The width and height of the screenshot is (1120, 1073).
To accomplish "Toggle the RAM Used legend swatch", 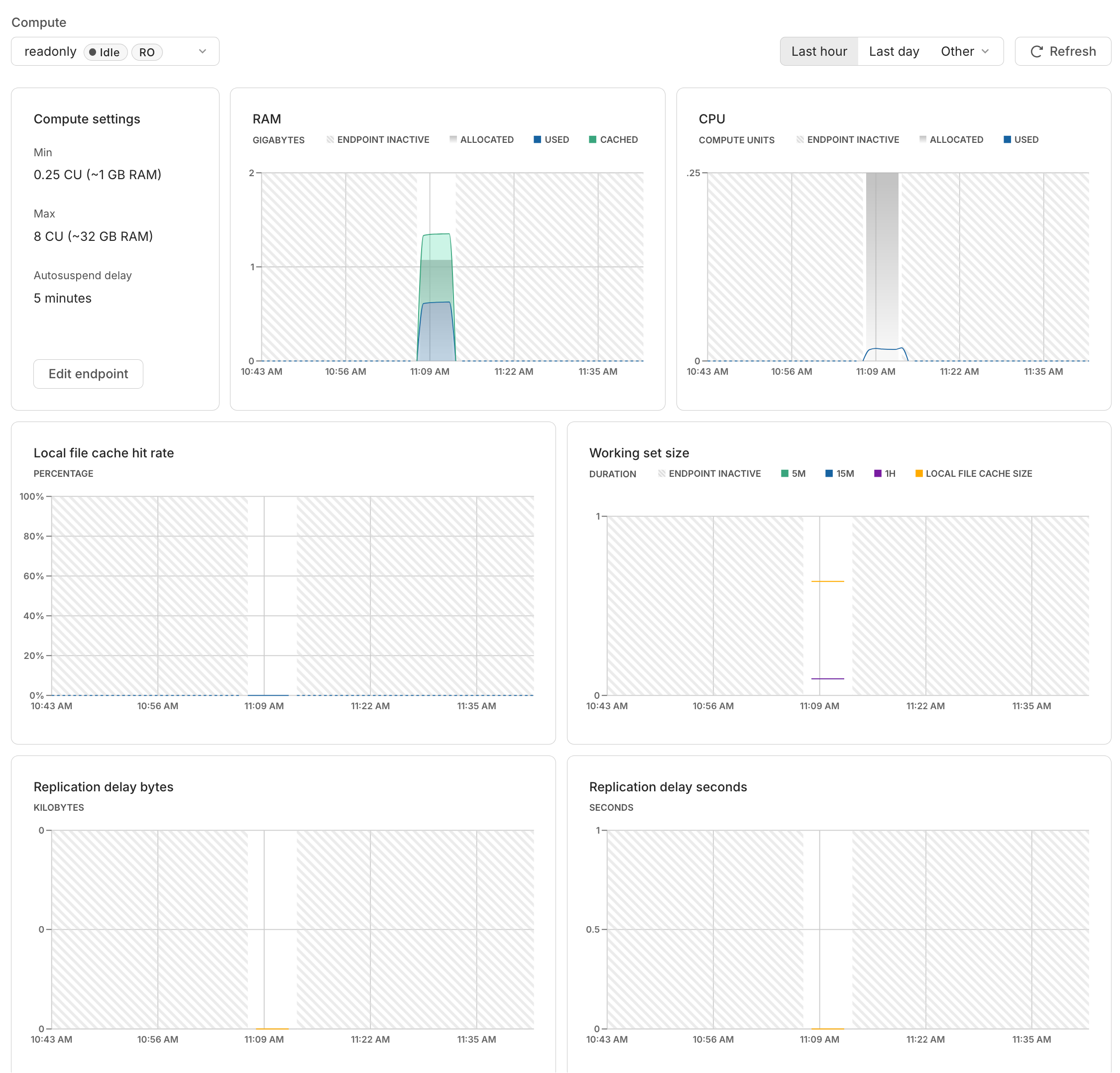I will [537, 139].
